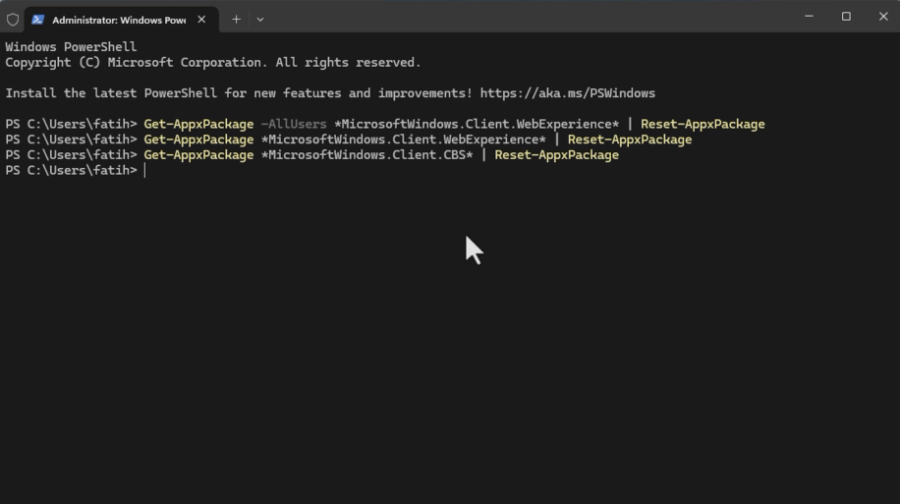Image resolution: width=900 pixels, height=504 pixels.
Task: Close the Windows Terminal window
Action: 883,17
